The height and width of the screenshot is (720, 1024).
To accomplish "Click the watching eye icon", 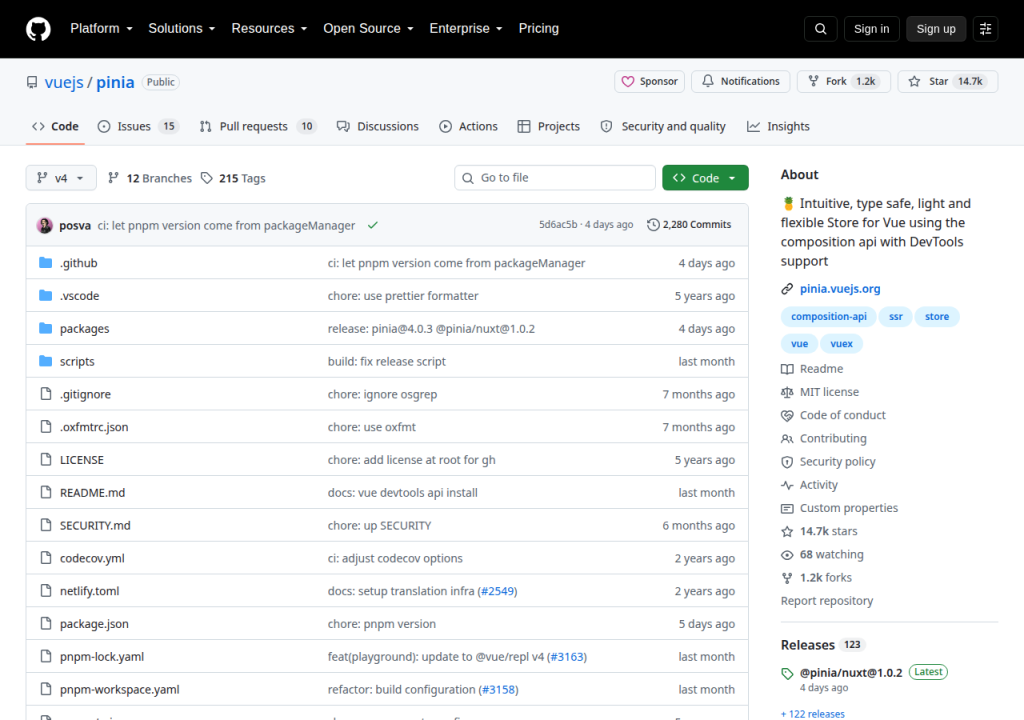I will click(x=787, y=555).
